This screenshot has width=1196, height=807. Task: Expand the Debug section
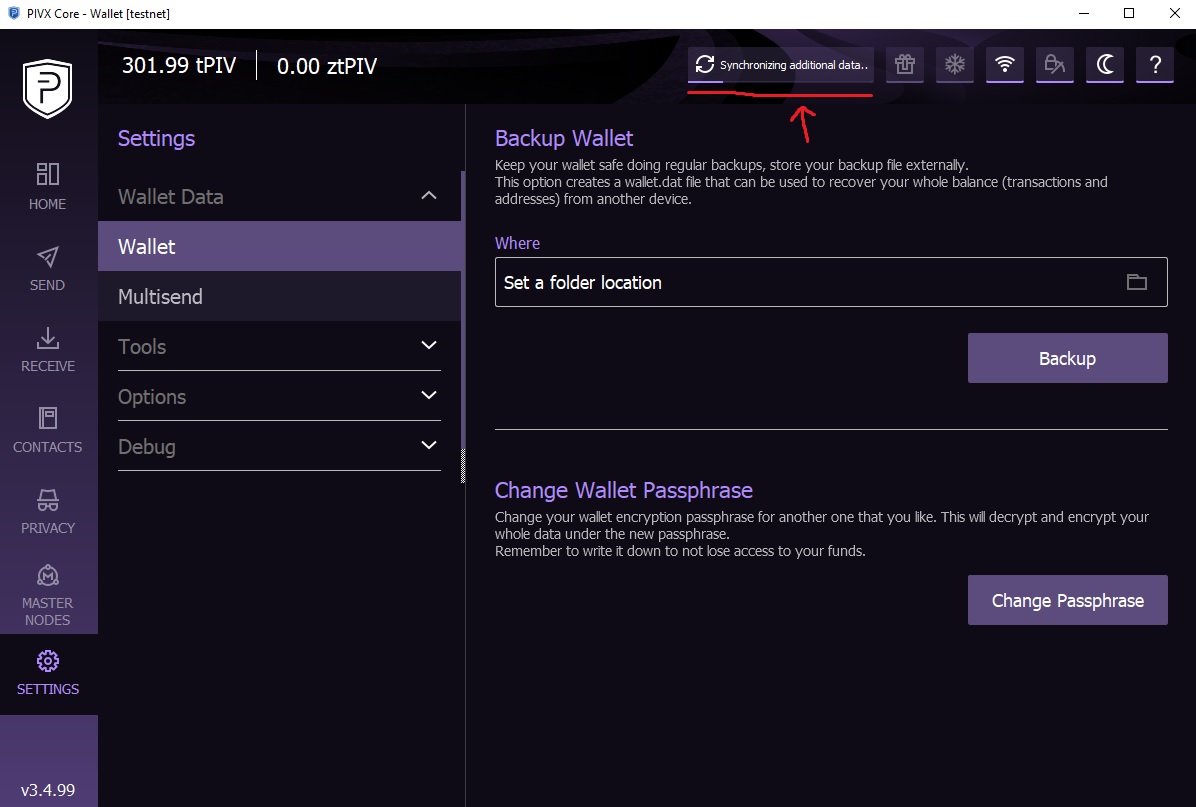[429, 446]
